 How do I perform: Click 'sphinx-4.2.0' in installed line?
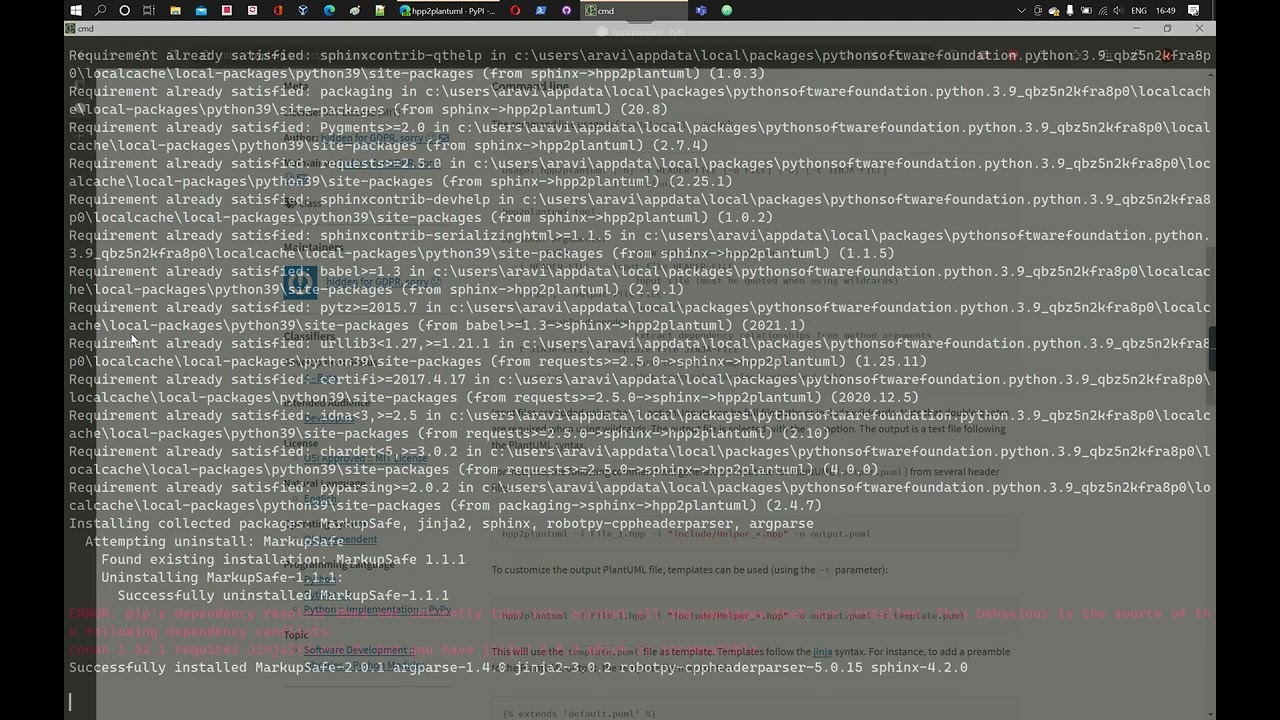click(919, 667)
